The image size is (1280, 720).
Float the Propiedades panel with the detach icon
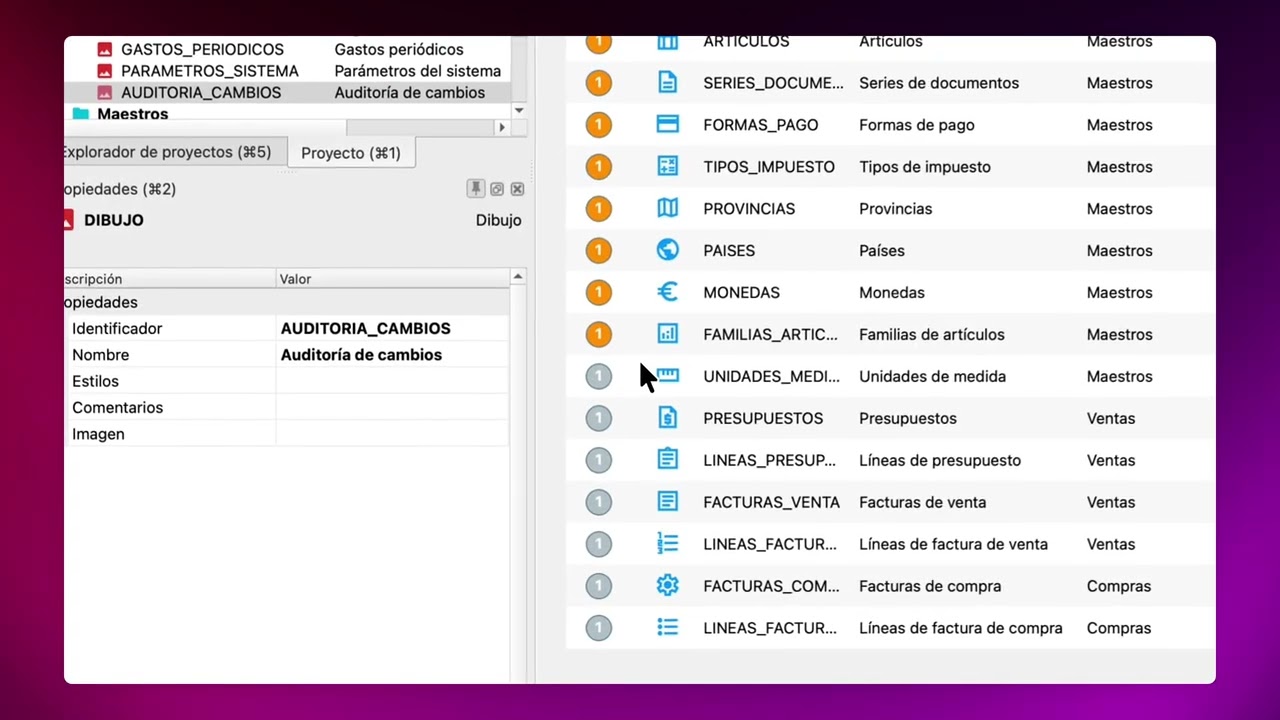pos(497,189)
